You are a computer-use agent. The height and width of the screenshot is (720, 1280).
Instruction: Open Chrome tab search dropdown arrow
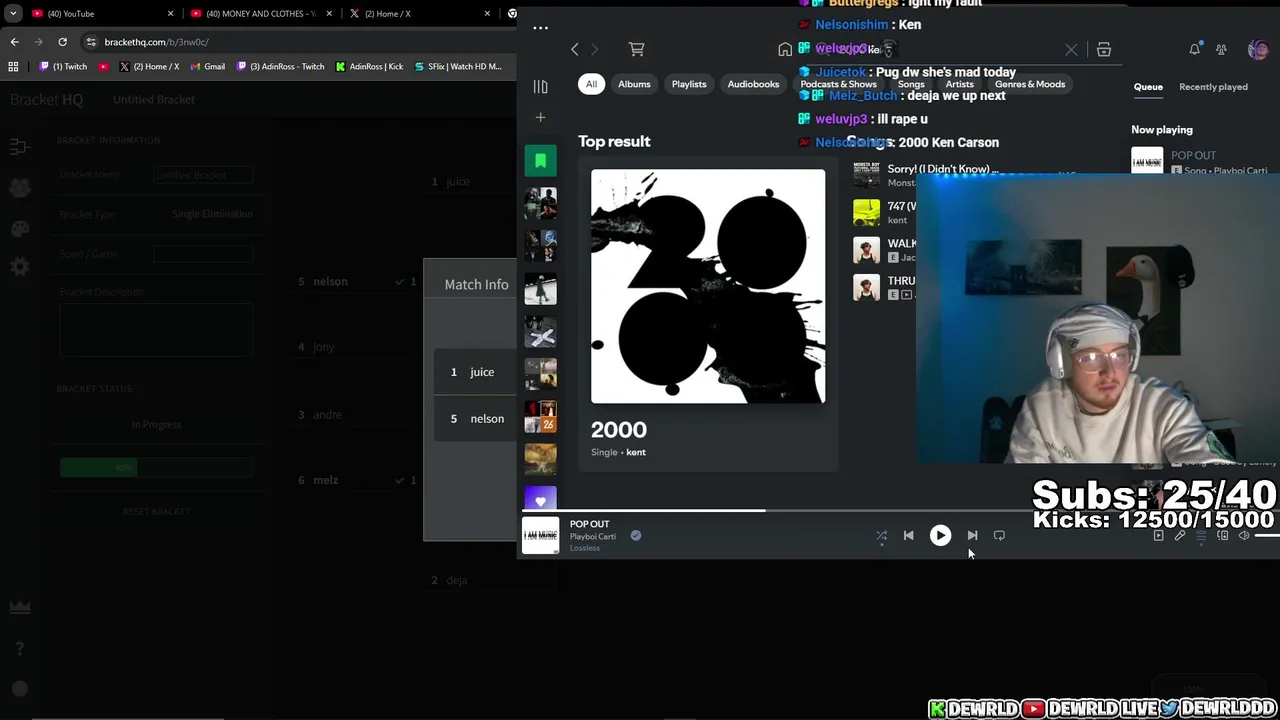tap(13, 14)
